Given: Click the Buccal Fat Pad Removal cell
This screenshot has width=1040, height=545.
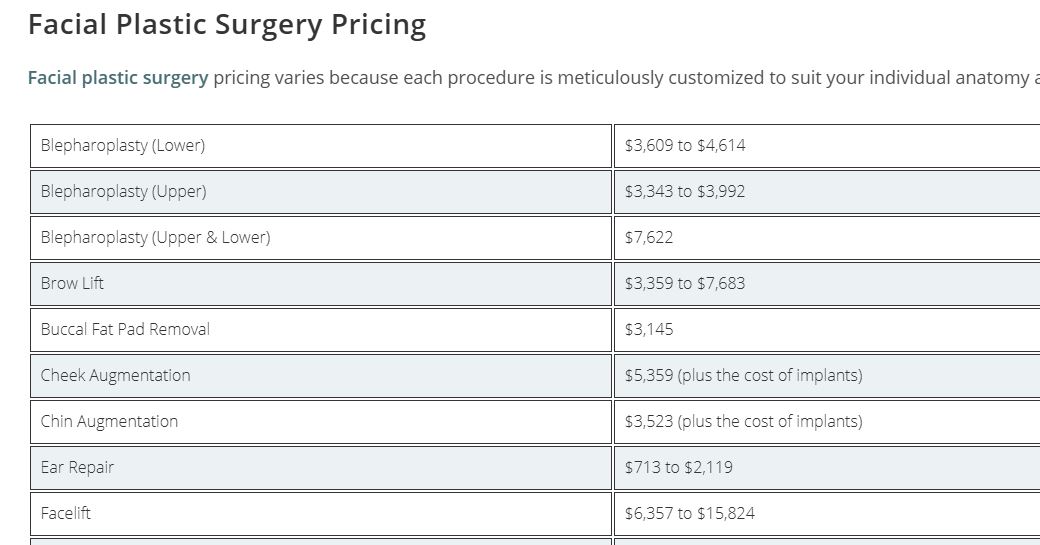Looking at the screenshot, I should [x=321, y=330].
